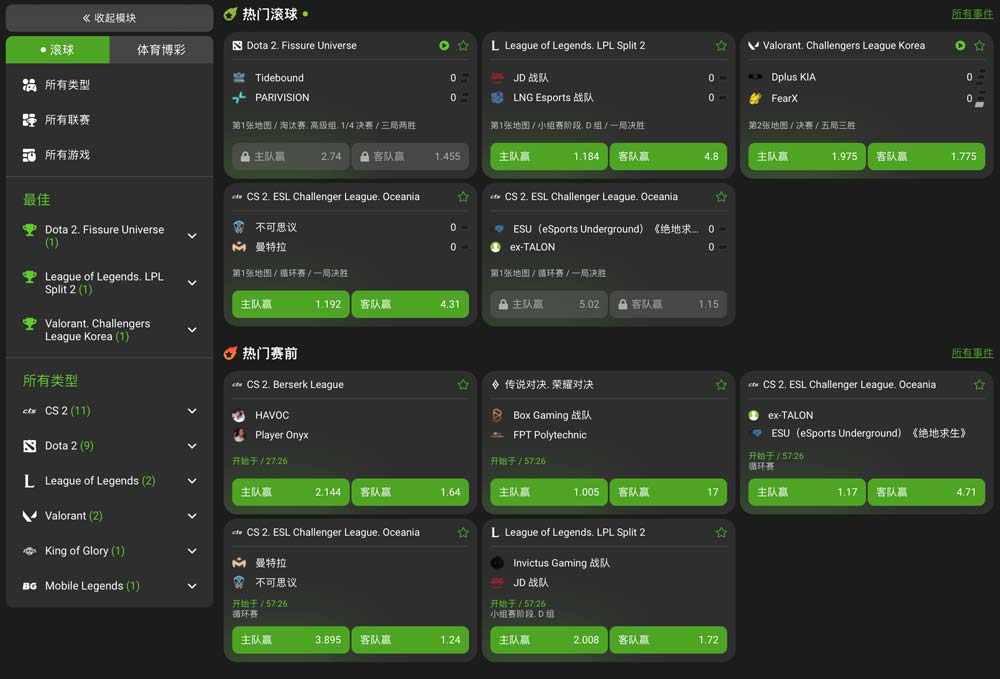Screen dimensions: 1000x679
Task: Click the Box Gaming team logo
Action: pyautogui.click(x=497, y=415)
